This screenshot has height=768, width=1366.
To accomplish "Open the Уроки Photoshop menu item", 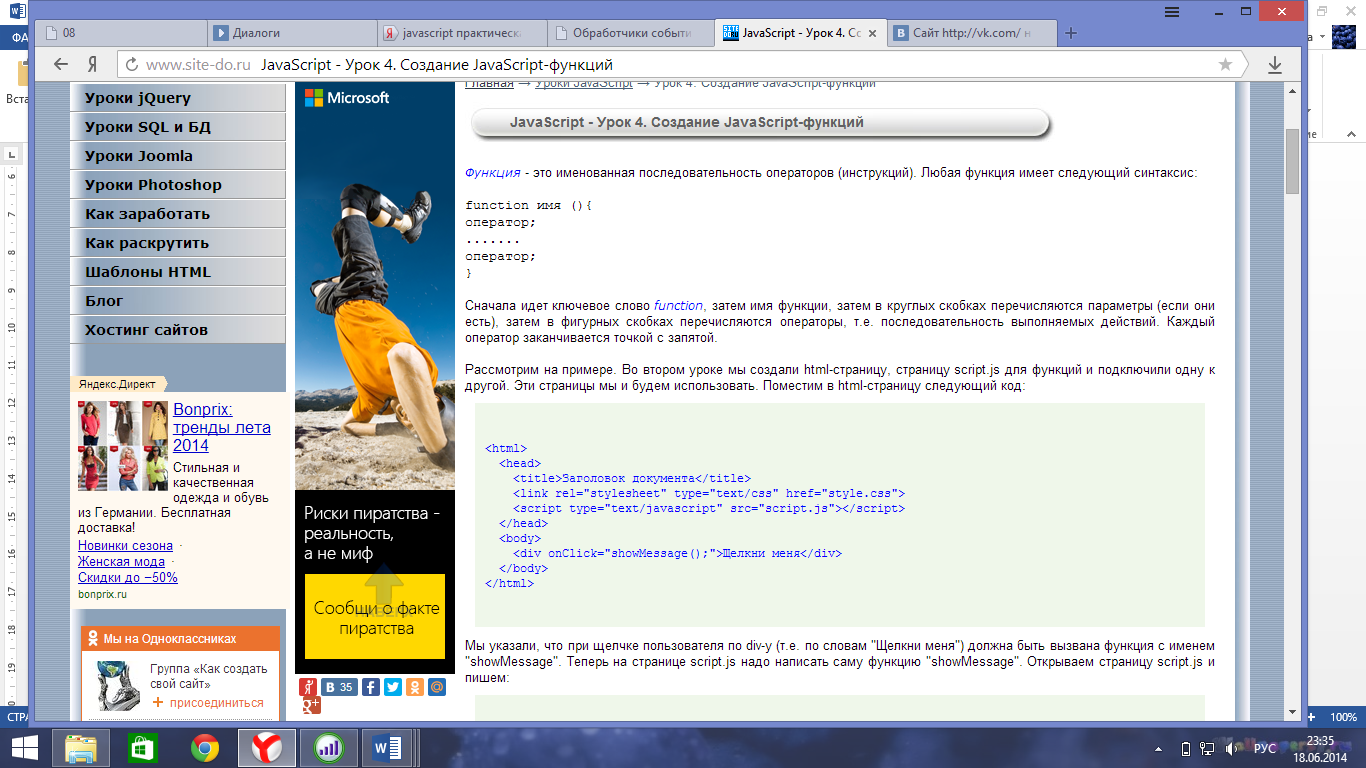I will [x=177, y=185].
